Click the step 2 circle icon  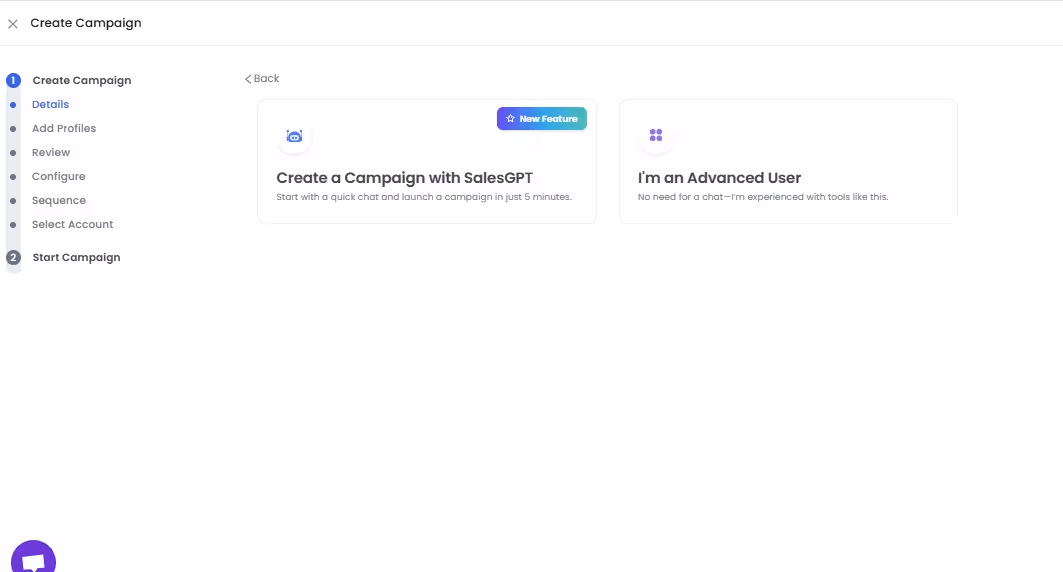coord(14,258)
